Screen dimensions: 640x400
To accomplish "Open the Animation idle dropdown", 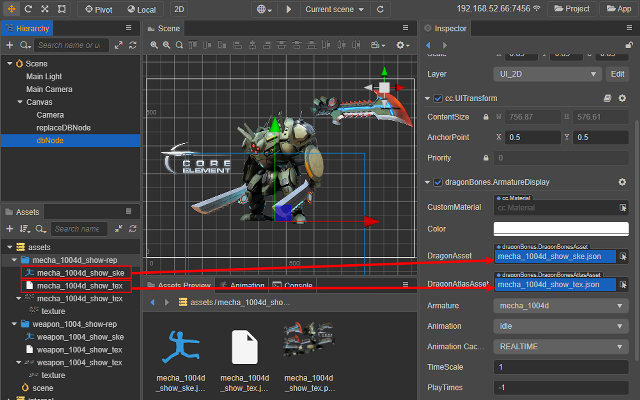I will 561,326.
